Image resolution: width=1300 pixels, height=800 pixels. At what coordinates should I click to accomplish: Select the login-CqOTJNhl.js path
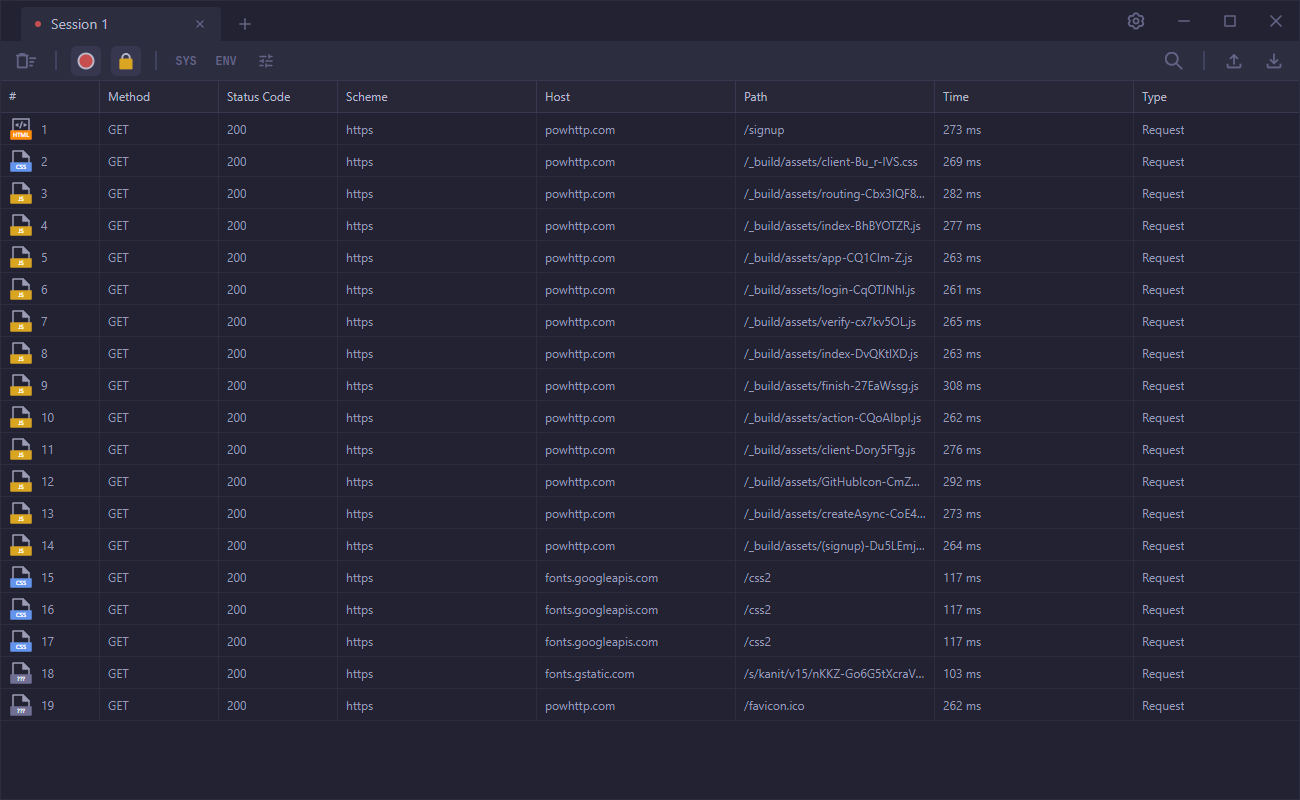click(830, 290)
